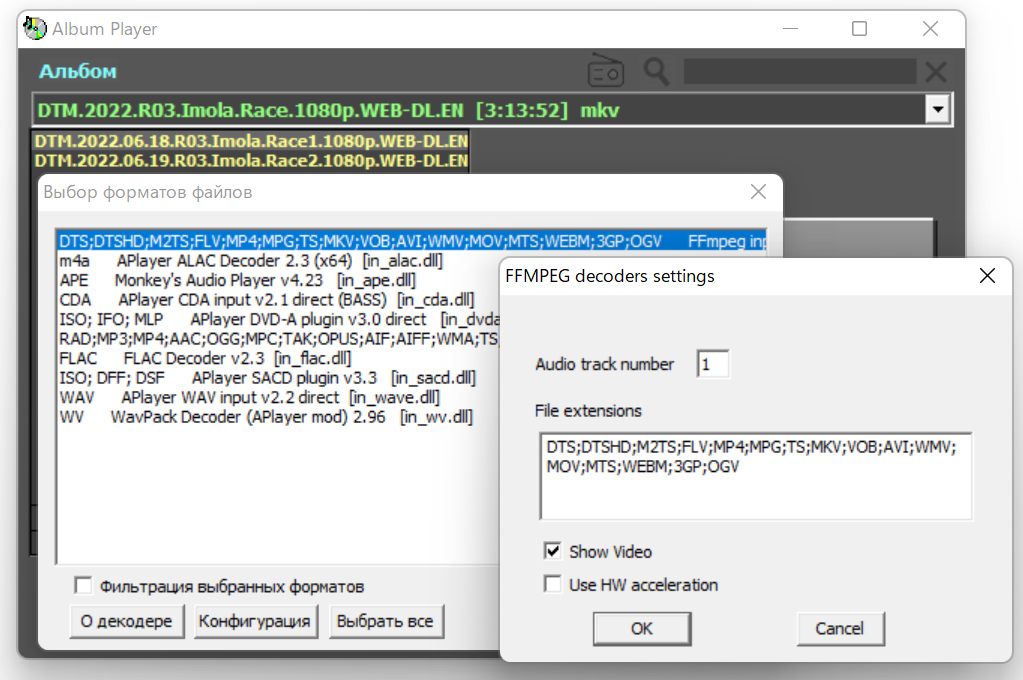1023x680 pixels.
Task: Cancel the FFMPEG decoders settings dialog
Action: coord(840,628)
